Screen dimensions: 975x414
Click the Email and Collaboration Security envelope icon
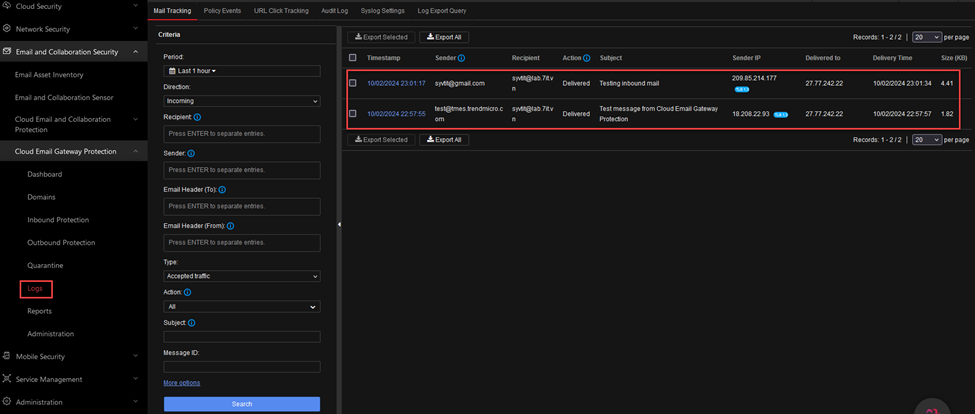7,52
